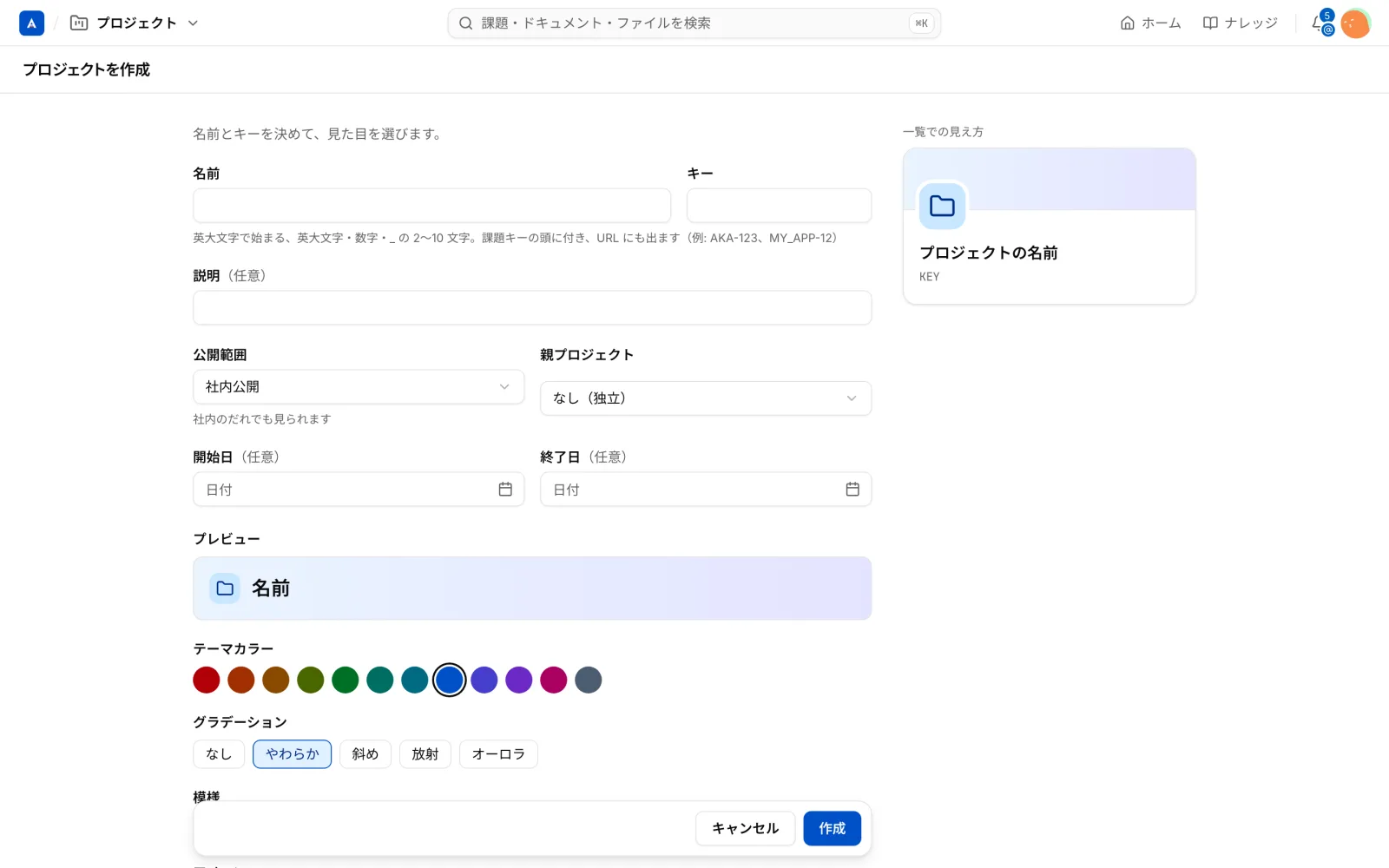Screen dimensions: 1389x868
Task: Select the brown-orange theme color
Action: (276, 680)
